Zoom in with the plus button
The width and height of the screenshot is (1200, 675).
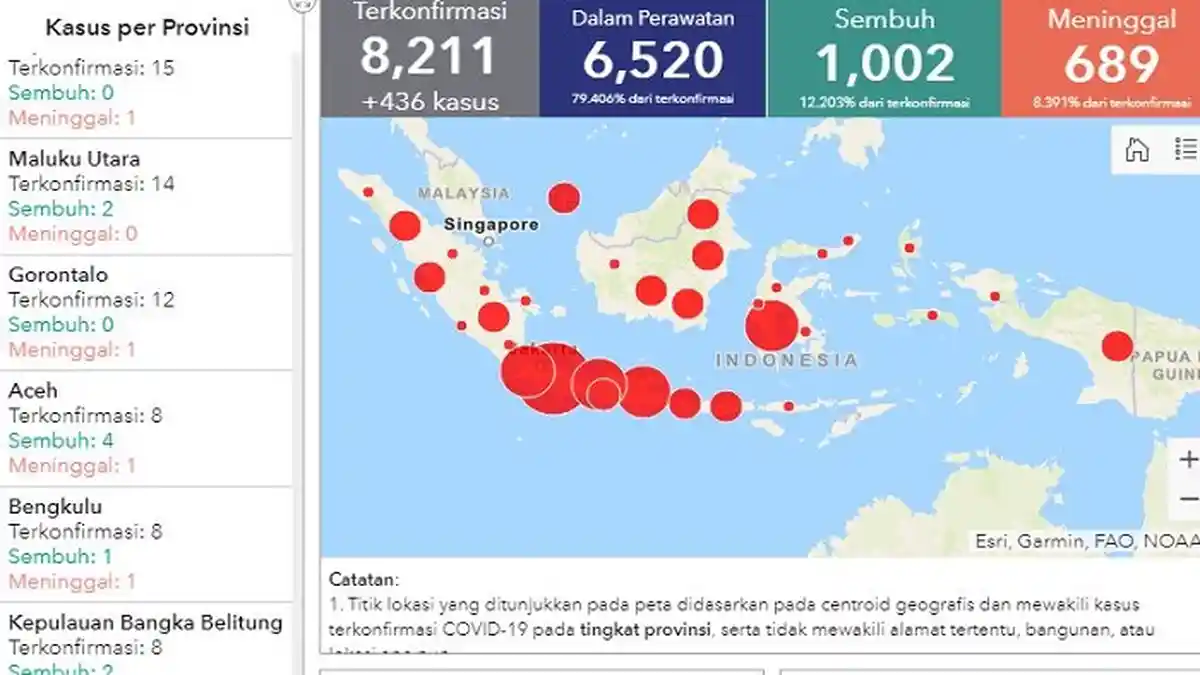click(x=1188, y=460)
